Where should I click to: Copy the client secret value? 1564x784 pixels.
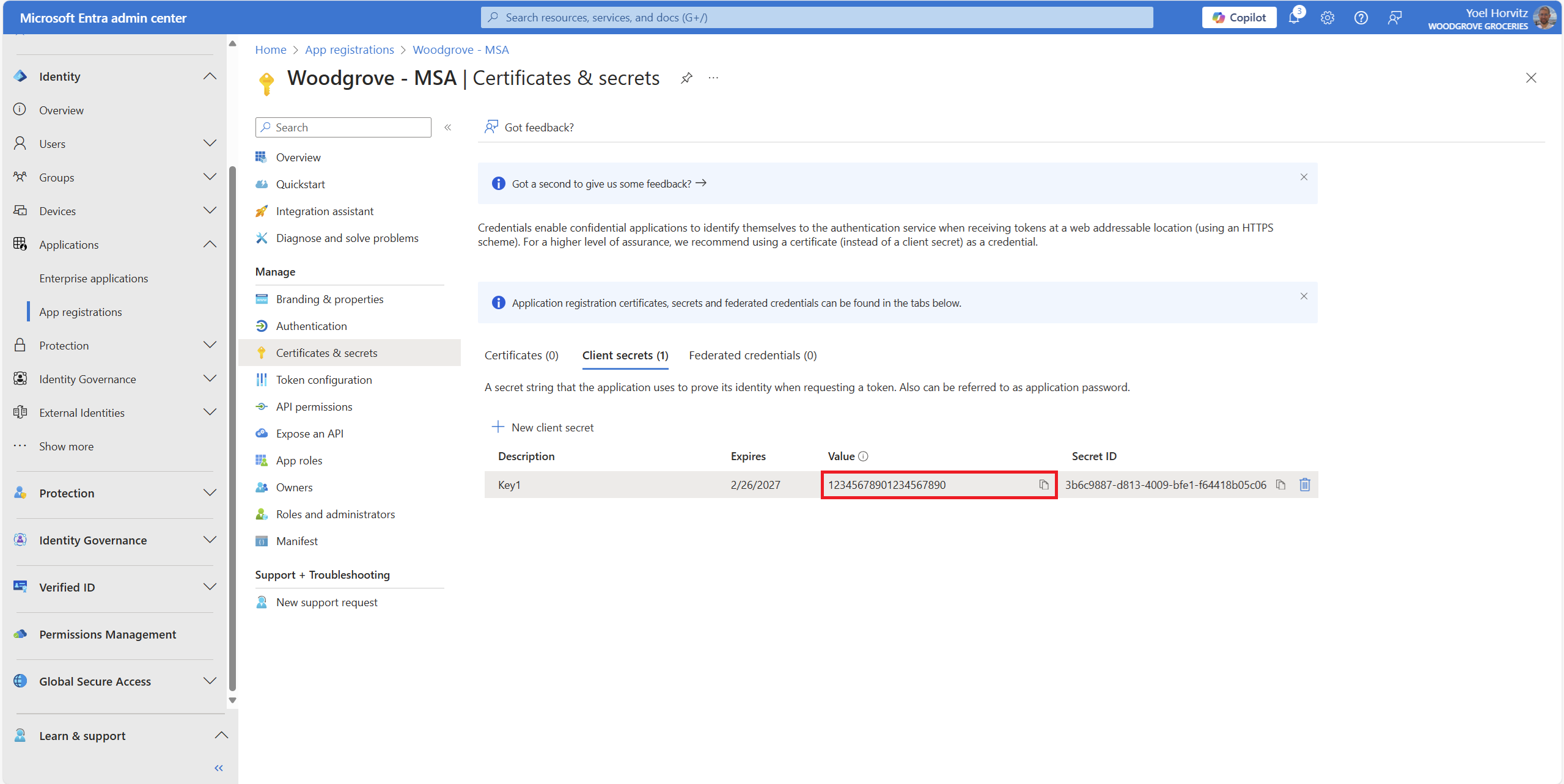(1043, 485)
